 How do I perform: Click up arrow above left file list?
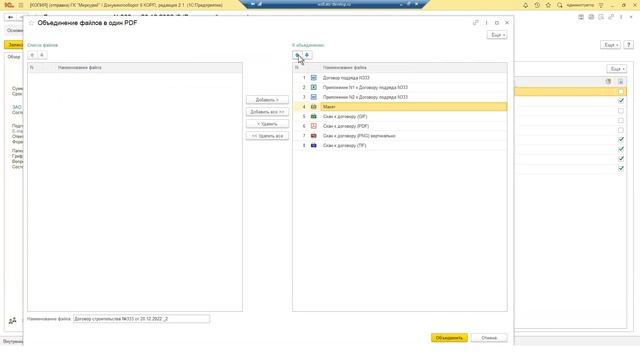32,55
